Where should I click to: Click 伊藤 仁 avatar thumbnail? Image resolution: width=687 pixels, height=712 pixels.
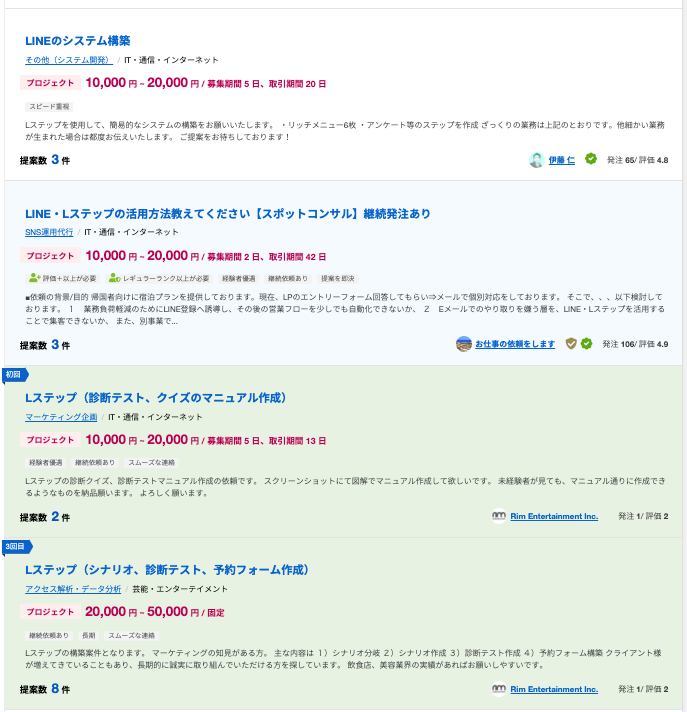[x=537, y=160]
